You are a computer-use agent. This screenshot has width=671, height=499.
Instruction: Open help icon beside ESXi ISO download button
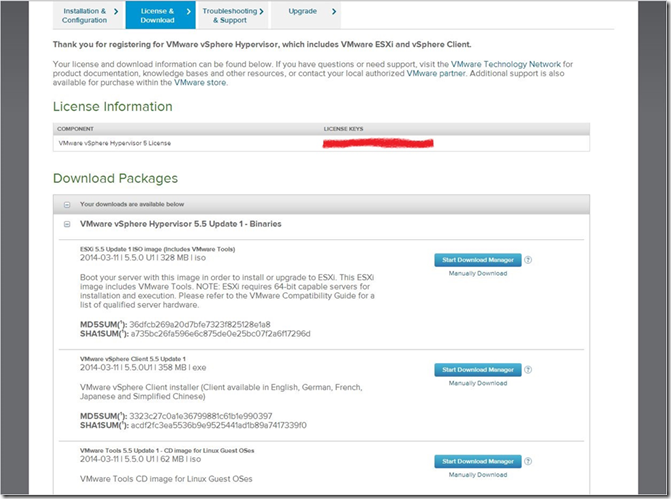[x=528, y=260]
